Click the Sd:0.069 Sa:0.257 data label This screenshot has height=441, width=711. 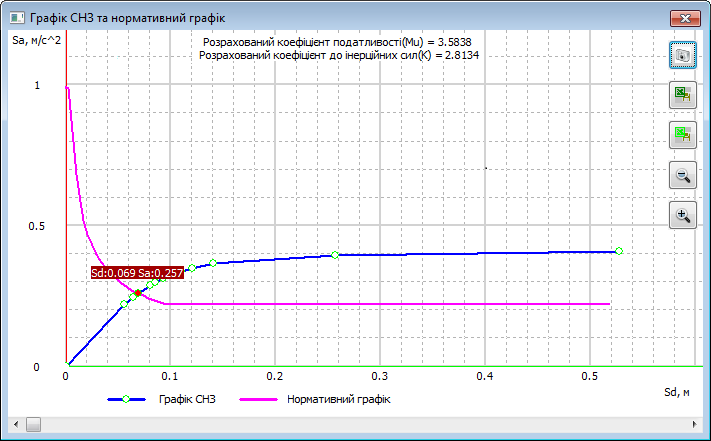pyautogui.click(x=136, y=272)
